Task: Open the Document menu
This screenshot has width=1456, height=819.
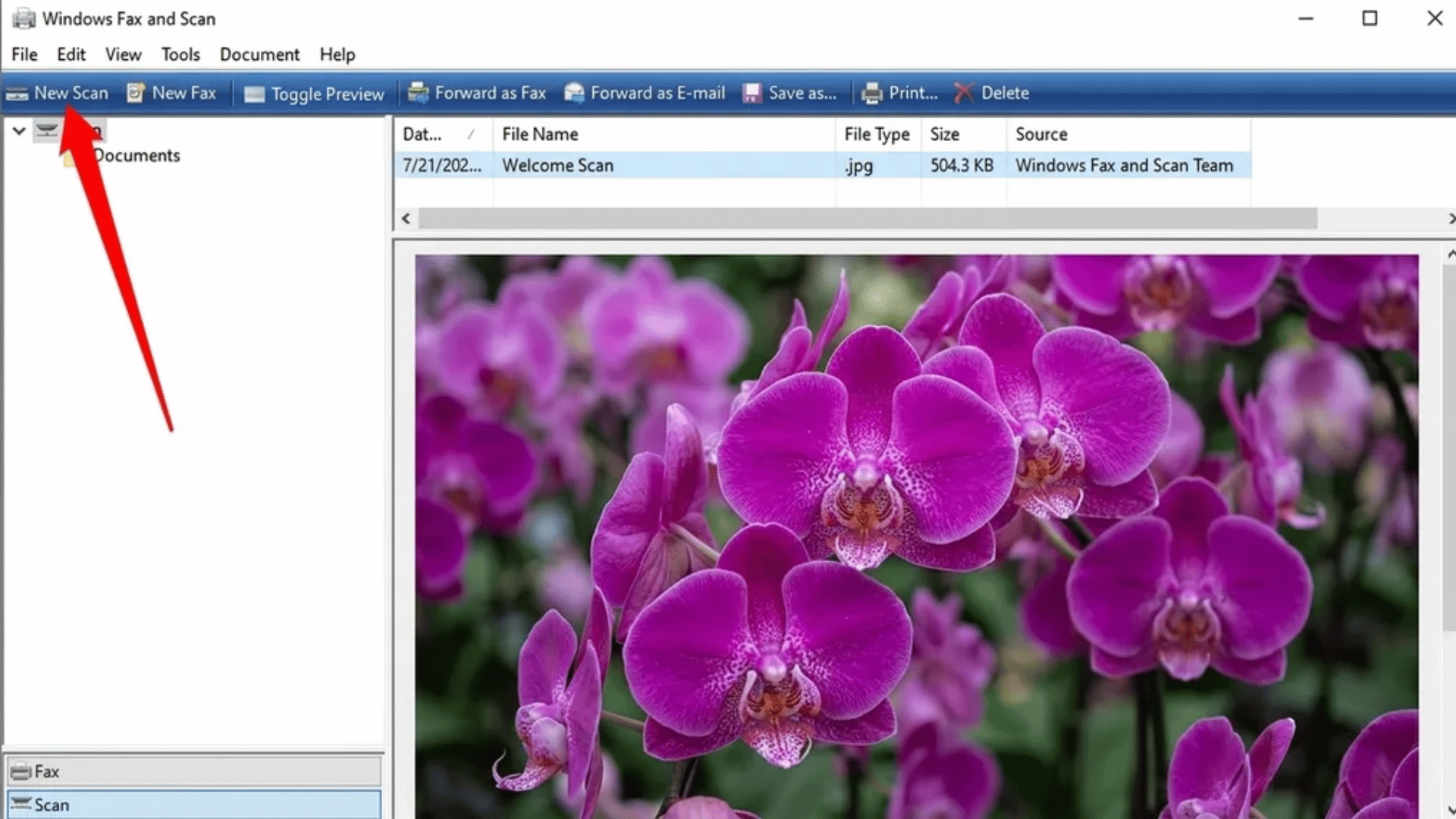Action: (259, 55)
